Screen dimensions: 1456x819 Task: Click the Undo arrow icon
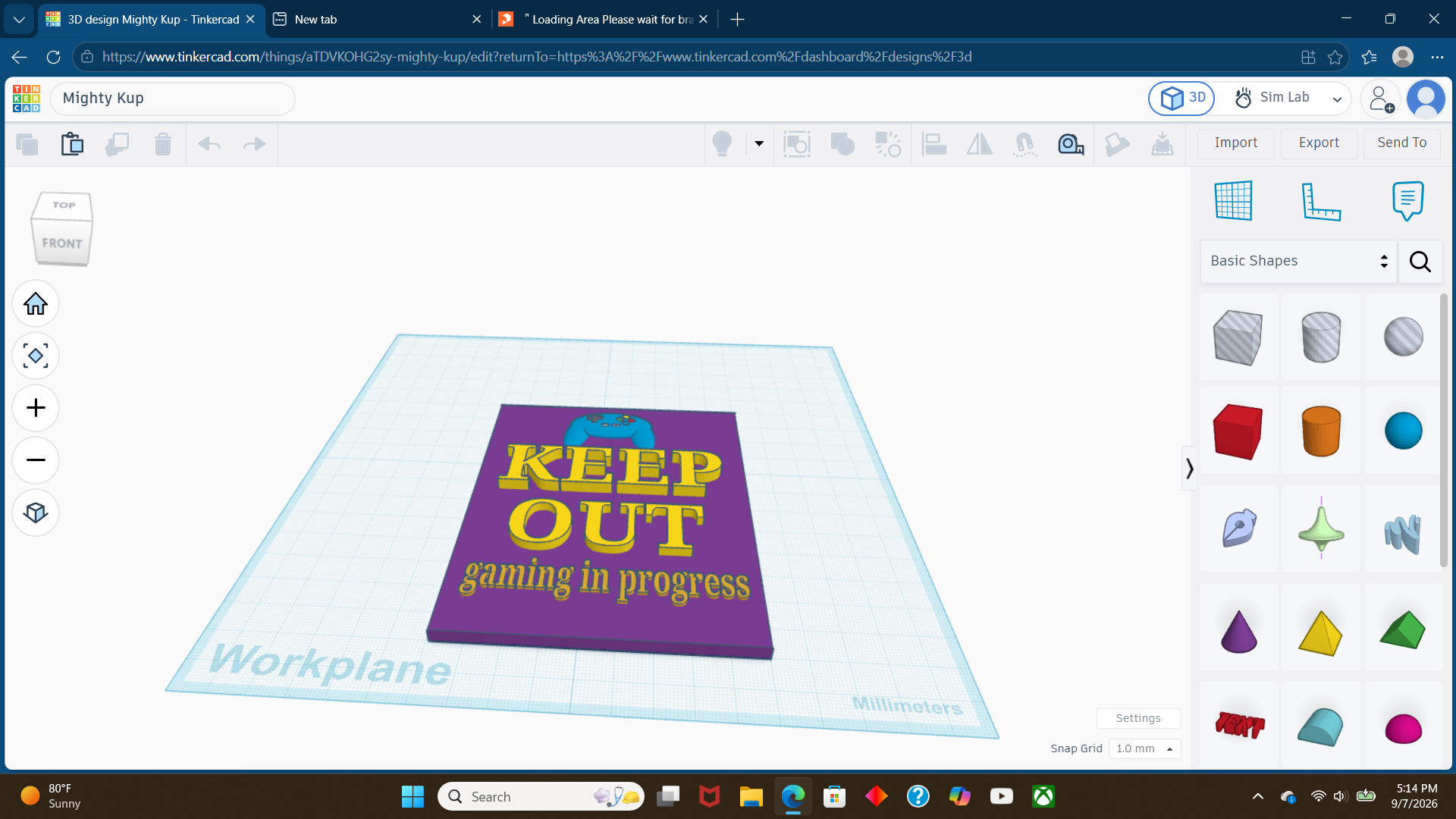209,143
